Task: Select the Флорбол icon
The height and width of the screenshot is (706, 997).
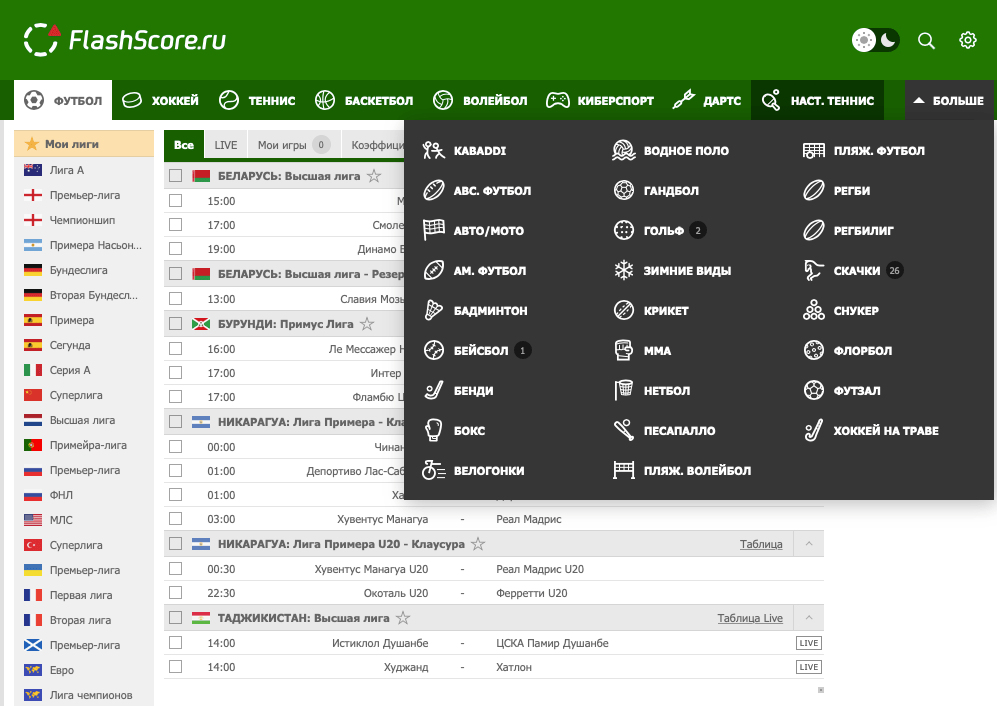Action: click(814, 350)
